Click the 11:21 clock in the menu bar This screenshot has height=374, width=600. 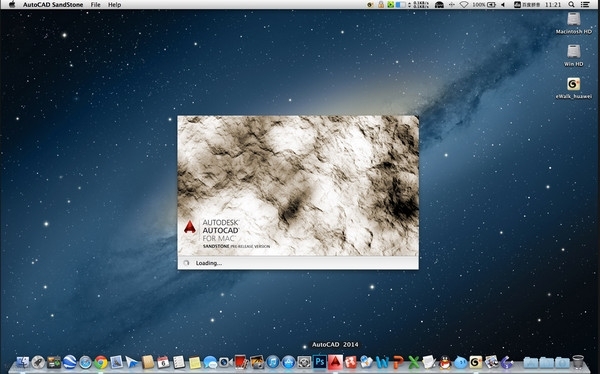point(553,5)
